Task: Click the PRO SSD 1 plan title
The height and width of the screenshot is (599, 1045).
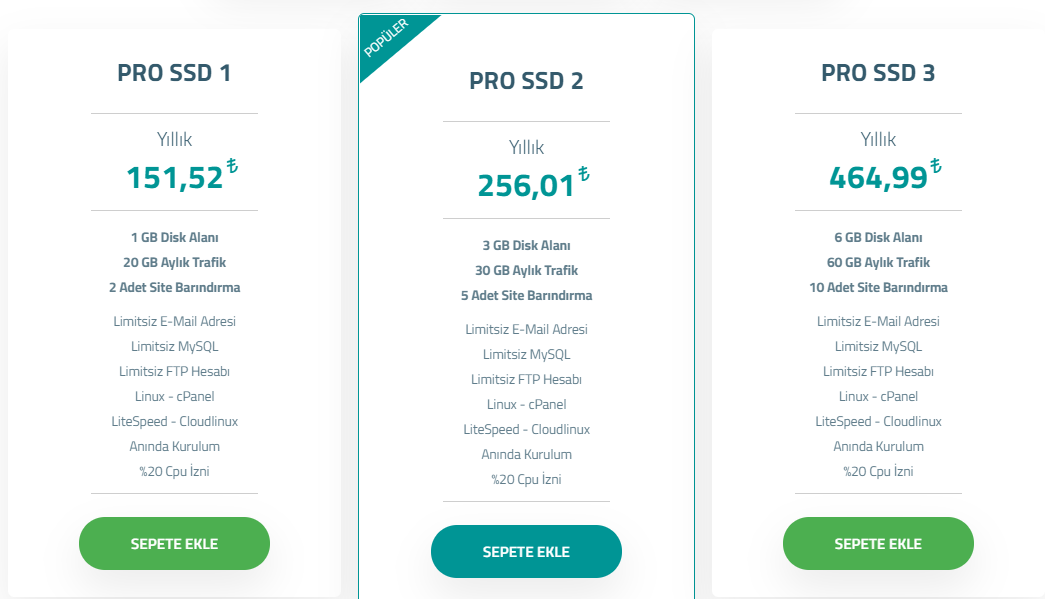Action: pyautogui.click(x=174, y=73)
